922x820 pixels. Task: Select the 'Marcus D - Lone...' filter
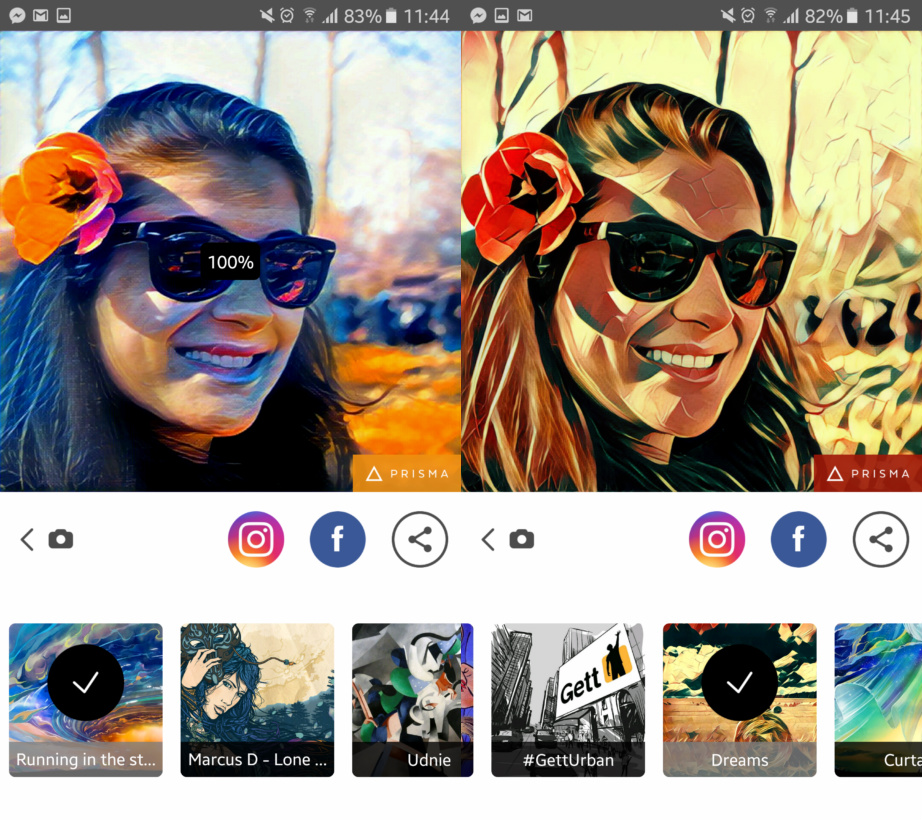257,700
